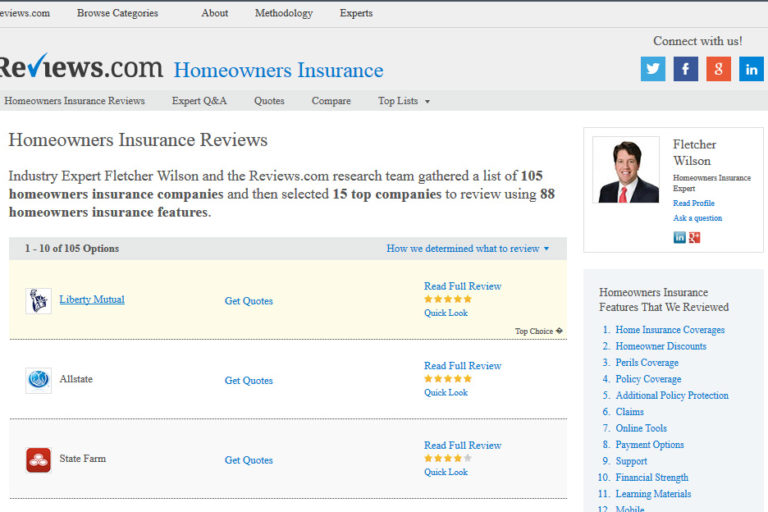This screenshot has width=768, height=512.
Task: Click Fletcher Wilson's profile photo
Action: point(626,170)
